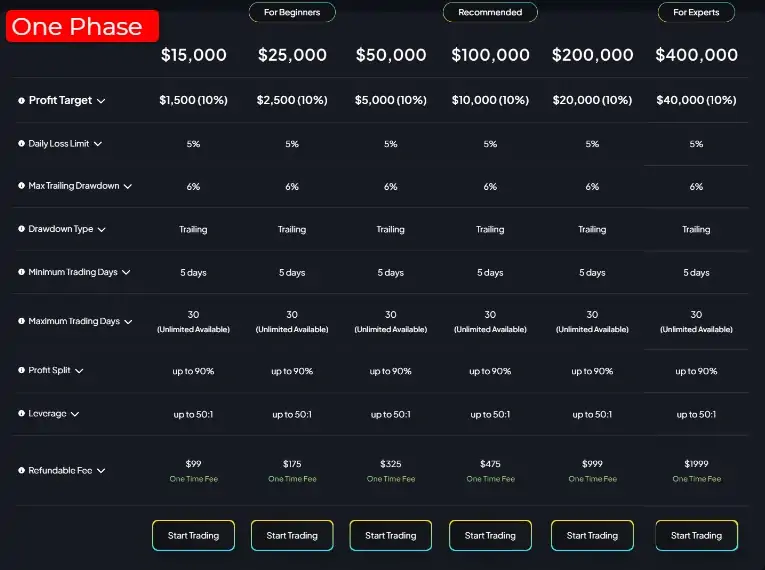
Task: Expand the Daily Loss Limit chevron
Action: pos(98,144)
